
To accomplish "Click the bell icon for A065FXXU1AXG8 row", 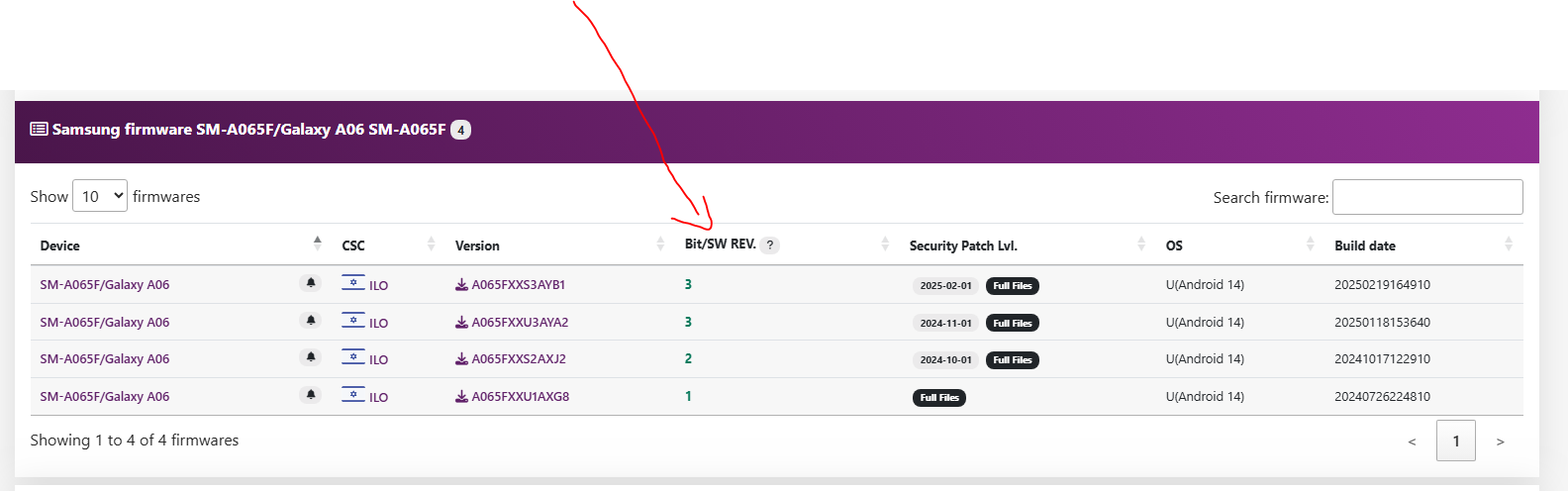I will [311, 395].
